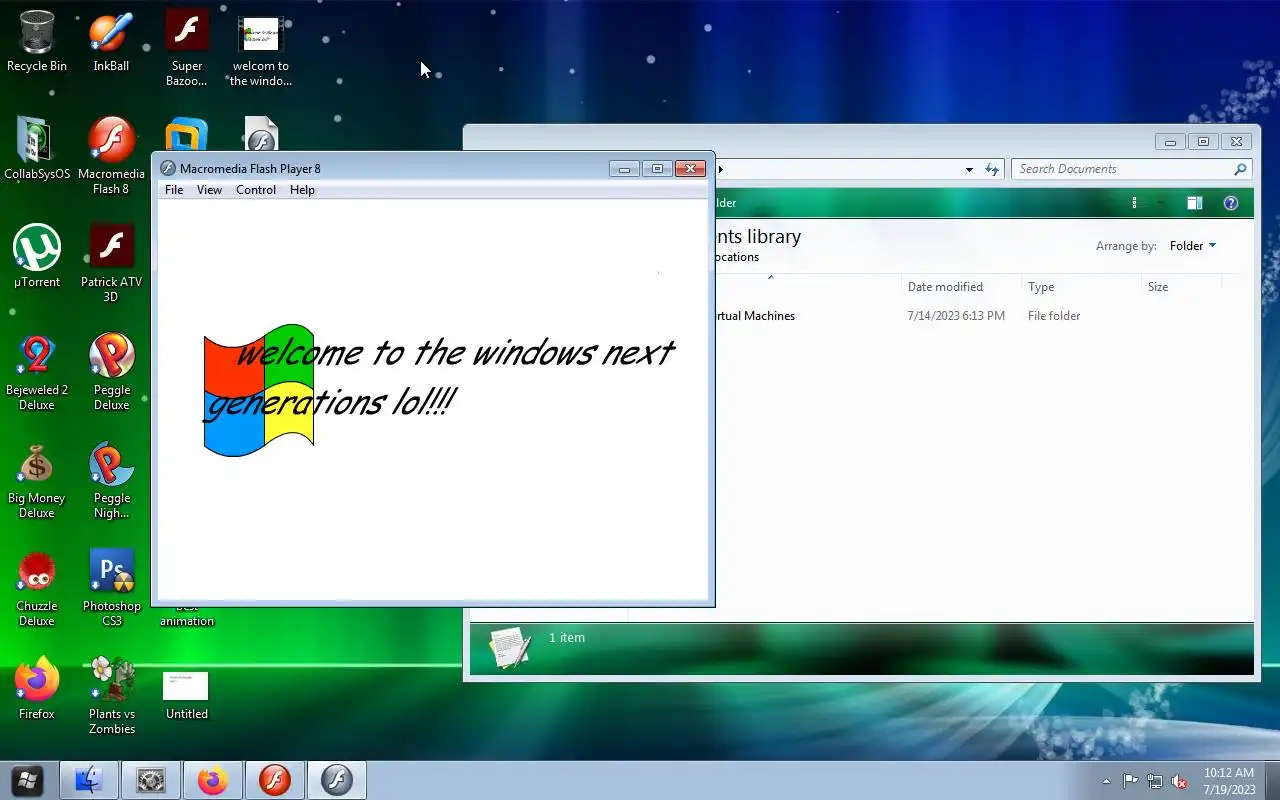Launch Bejeweled 2 Deluxe from desktop
This screenshot has height=800, width=1280.
[x=37, y=371]
